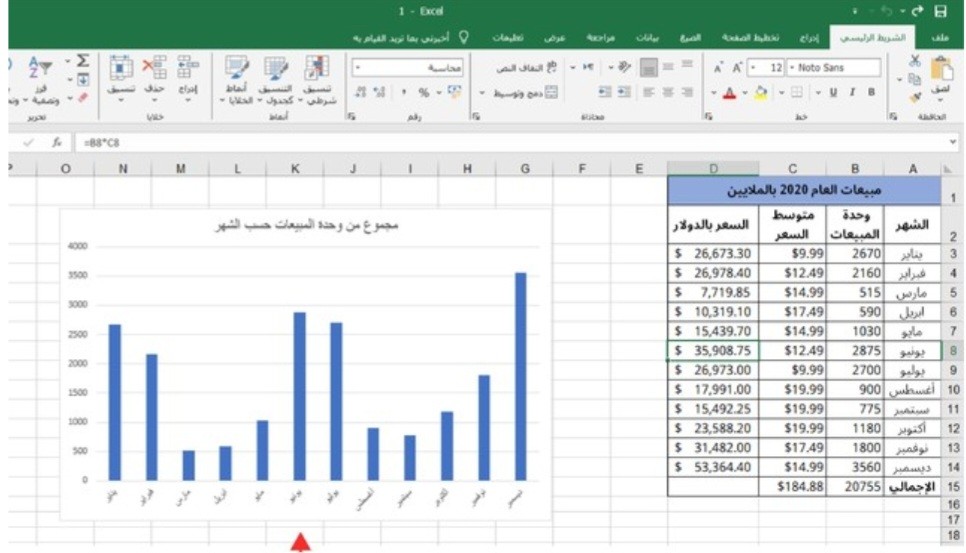The height and width of the screenshot is (553, 966).
Task: Switch to the إدراج (Insert) tab
Action: click(x=808, y=37)
